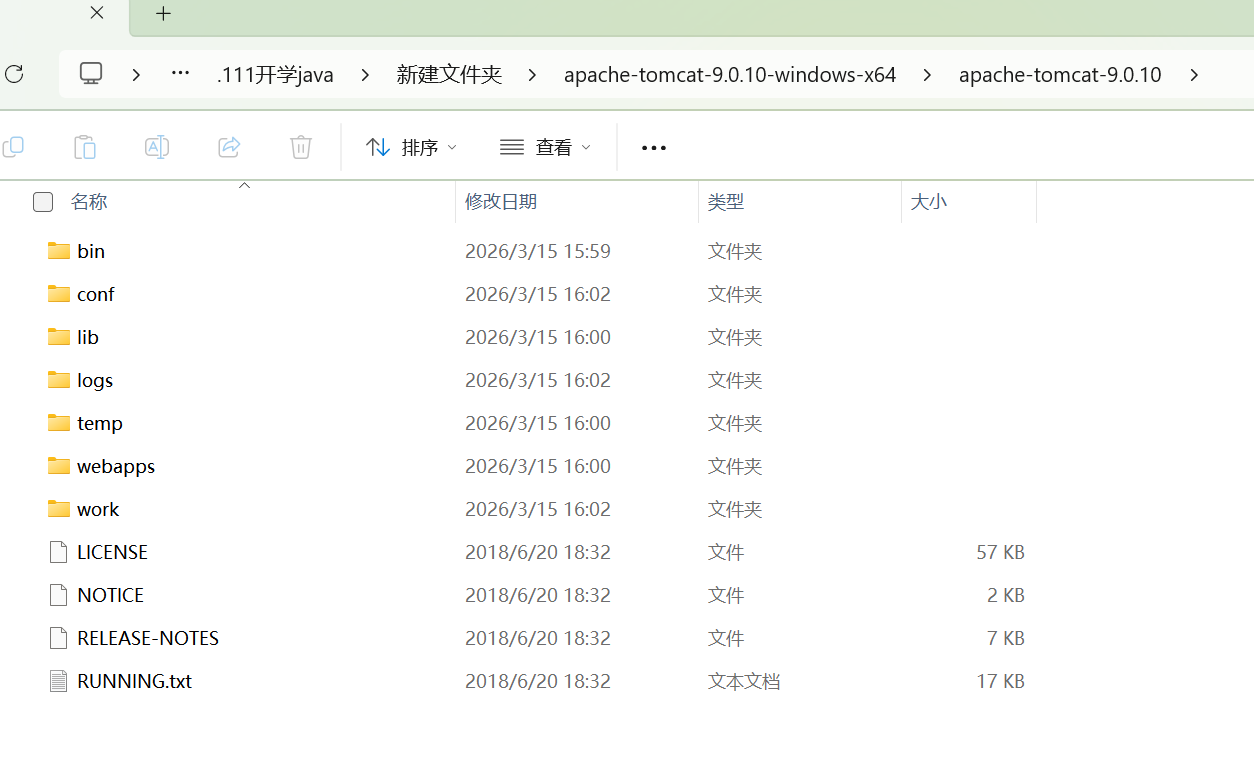This screenshot has width=1254, height=776.
Task: Expand chevron after monitor icon
Action: [136, 75]
